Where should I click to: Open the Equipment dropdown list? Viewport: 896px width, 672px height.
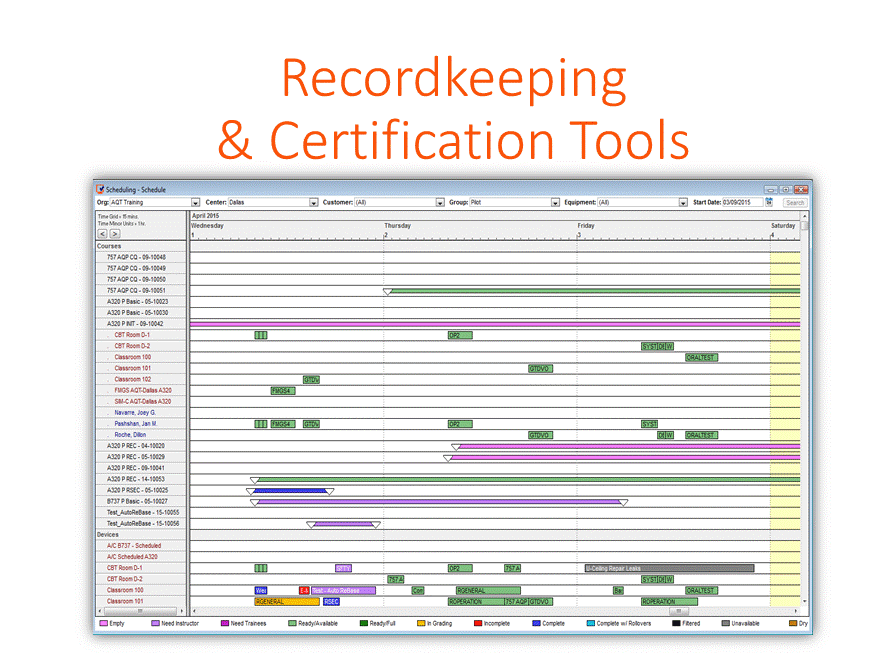[x=684, y=203]
